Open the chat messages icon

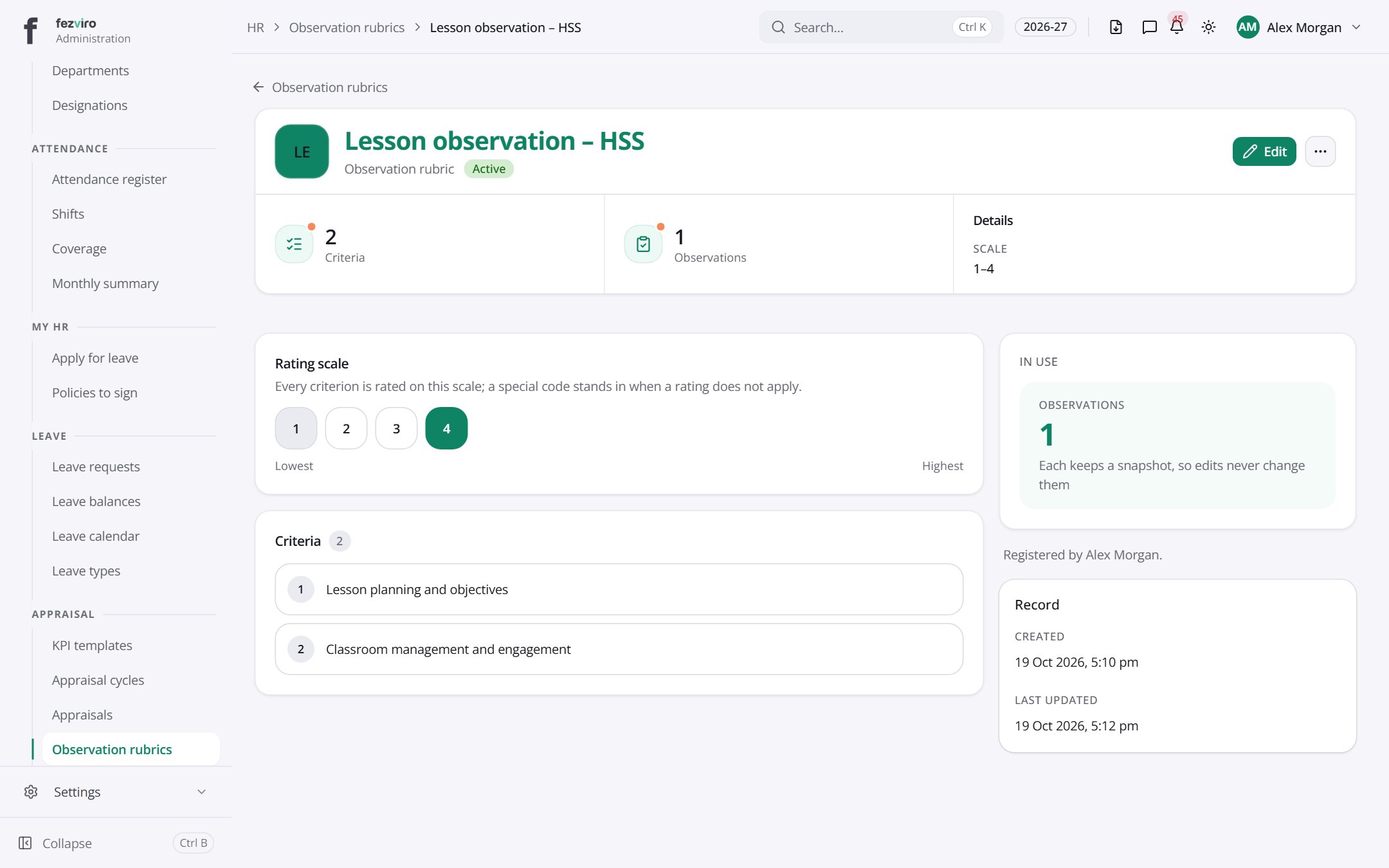pyautogui.click(x=1149, y=27)
